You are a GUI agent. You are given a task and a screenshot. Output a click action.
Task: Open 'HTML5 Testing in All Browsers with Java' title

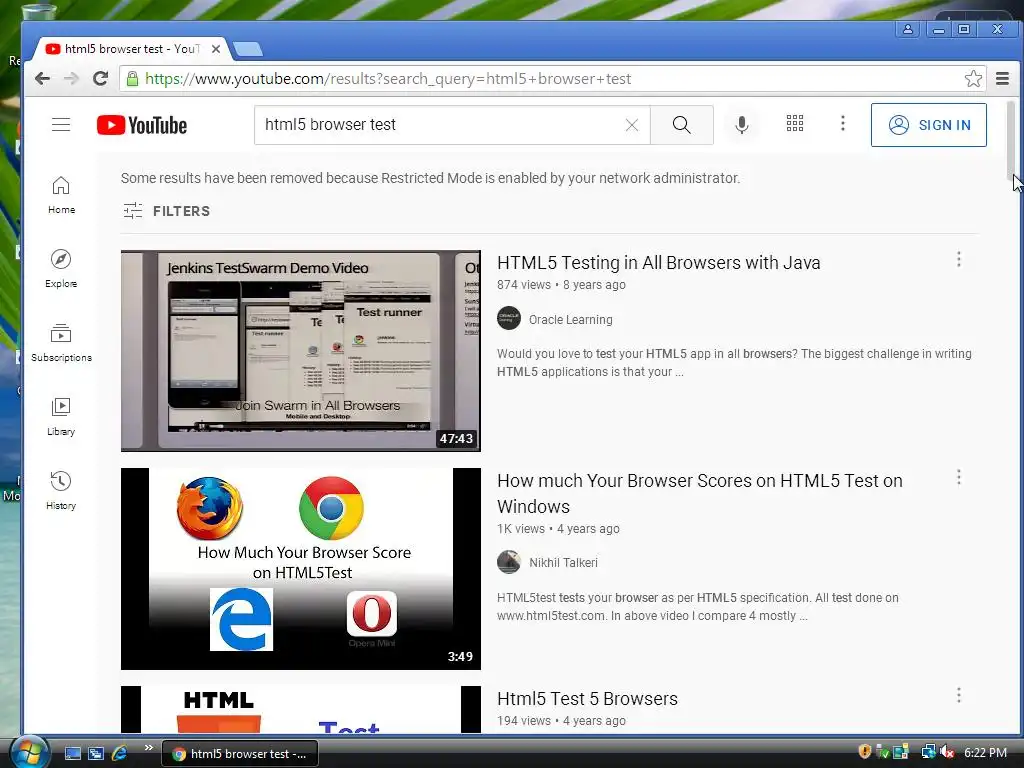coord(658,263)
